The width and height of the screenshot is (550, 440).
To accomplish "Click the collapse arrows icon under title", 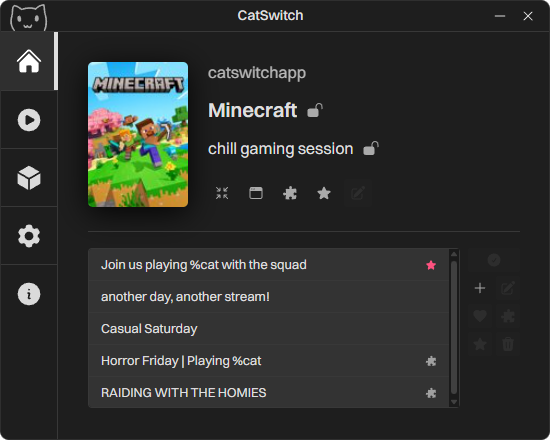I will 222,193.
